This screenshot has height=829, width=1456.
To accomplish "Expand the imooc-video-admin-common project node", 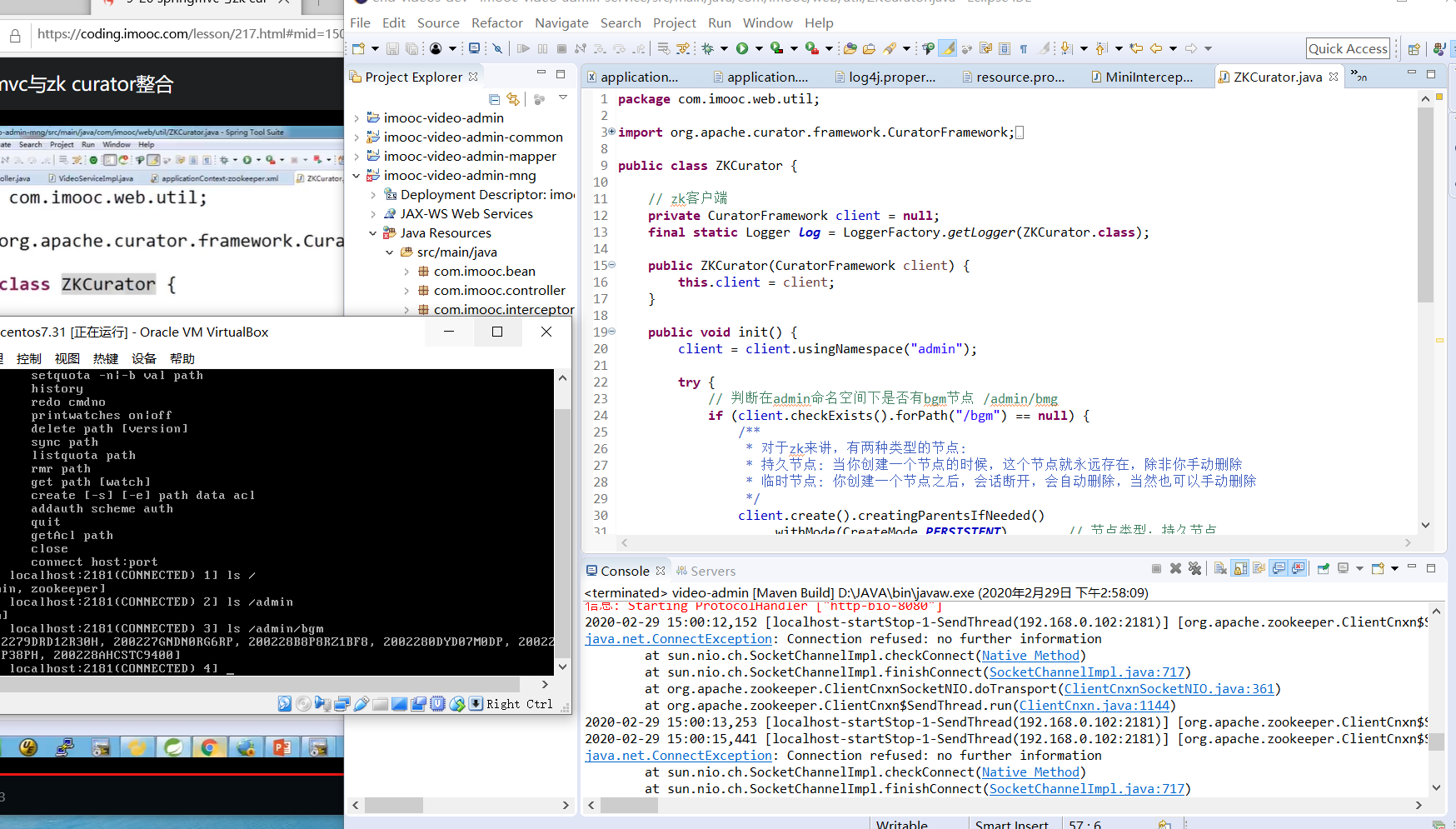I will (x=357, y=137).
